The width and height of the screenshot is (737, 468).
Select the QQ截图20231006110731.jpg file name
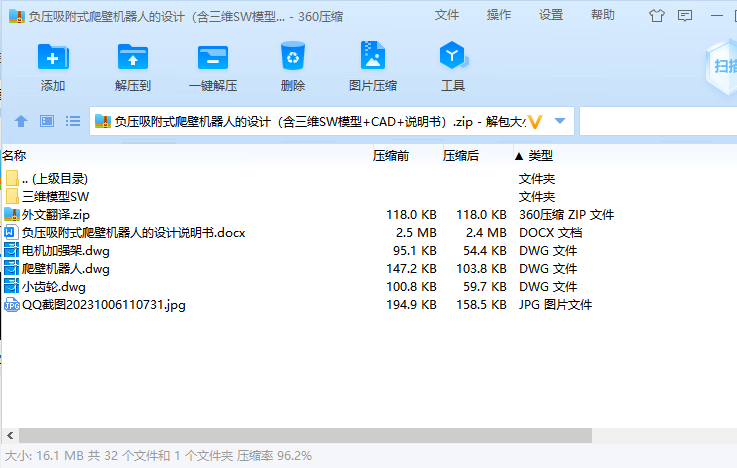tap(104, 305)
